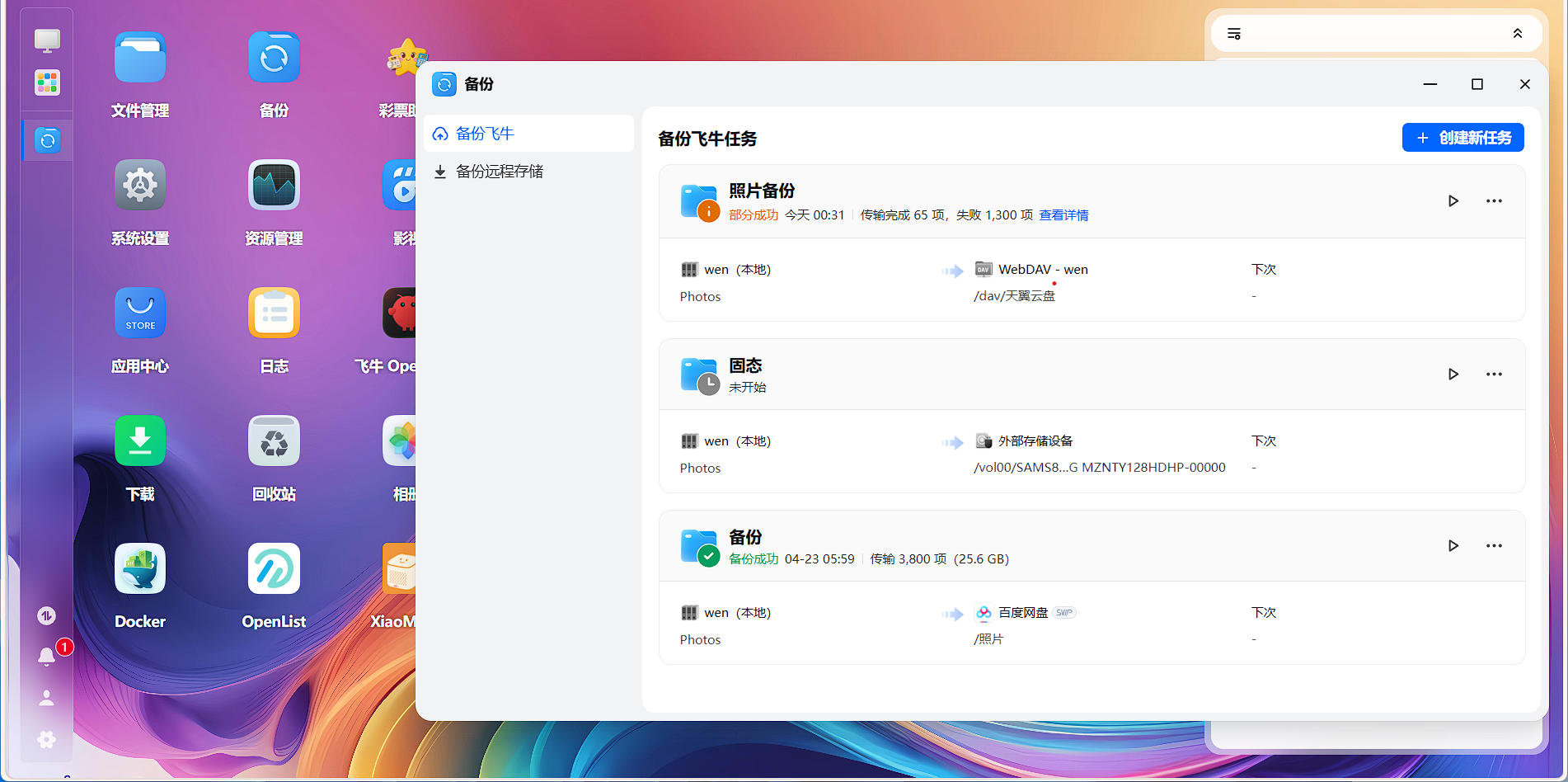The width and height of the screenshot is (1568, 782).
Task: Select 备份远程存储 in the sidebar
Action: [x=499, y=171]
